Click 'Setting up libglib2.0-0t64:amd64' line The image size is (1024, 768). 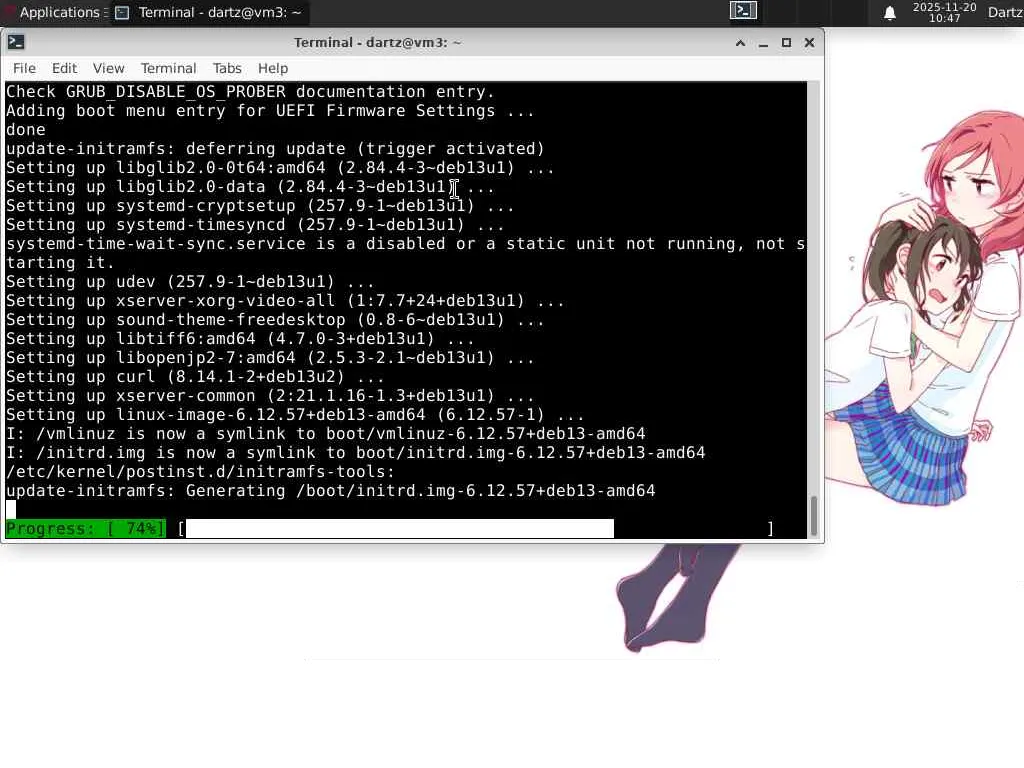[x=280, y=167]
